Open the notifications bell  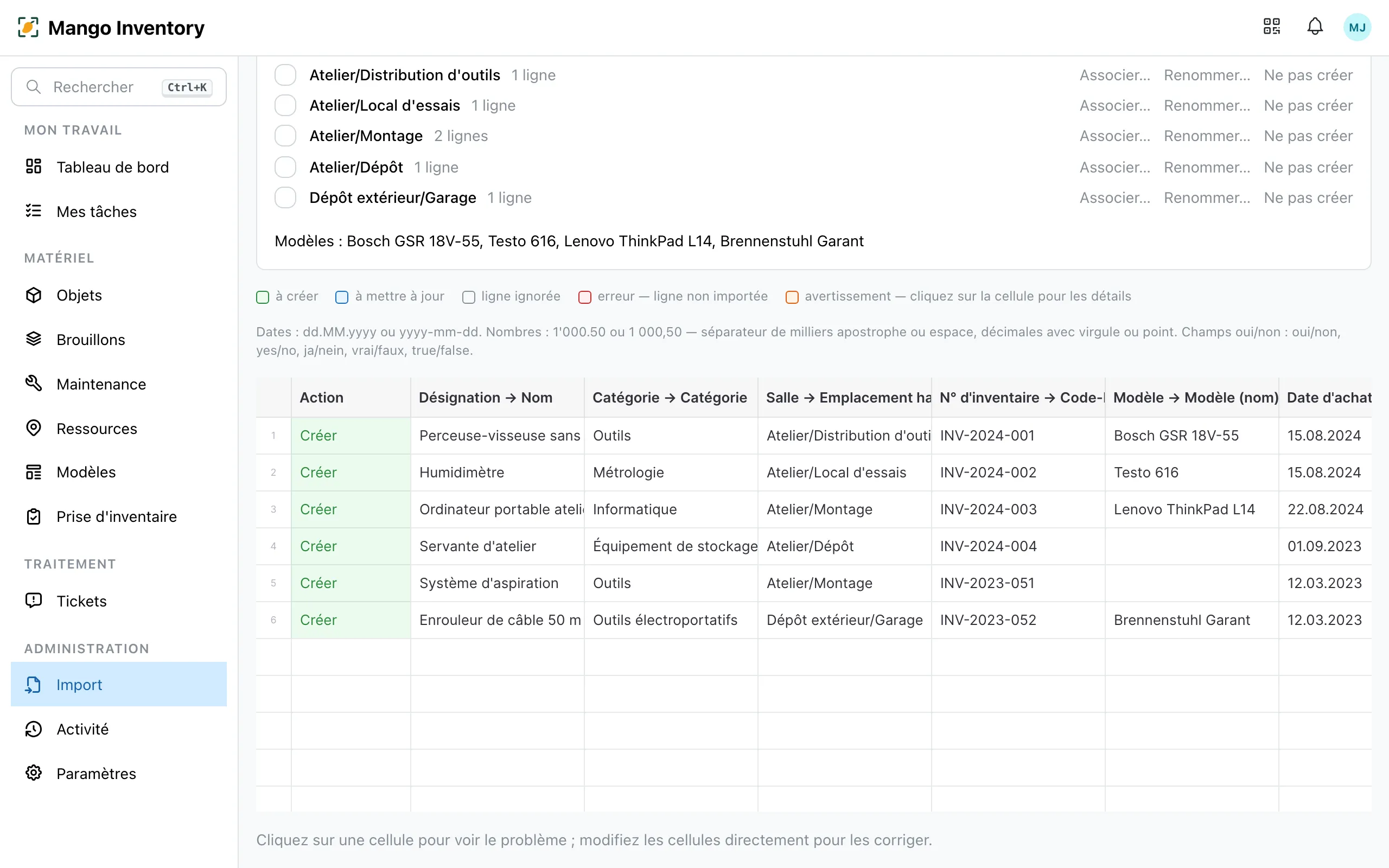coord(1315,27)
